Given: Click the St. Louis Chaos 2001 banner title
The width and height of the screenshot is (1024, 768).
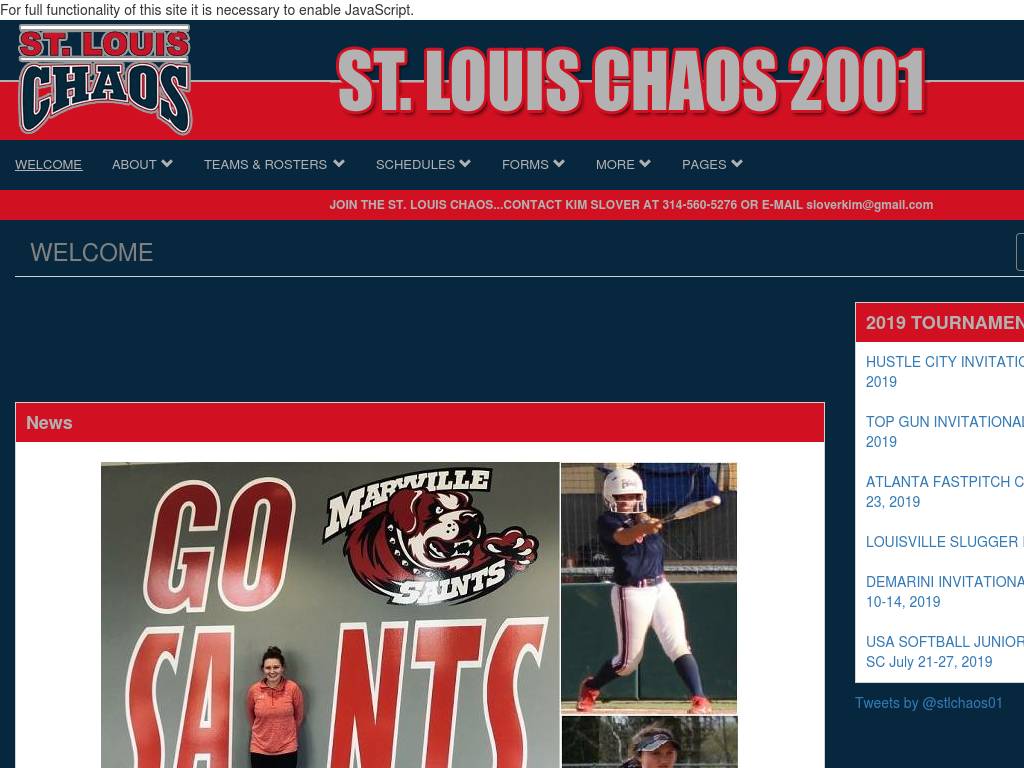Looking at the screenshot, I should tap(632, 80).
